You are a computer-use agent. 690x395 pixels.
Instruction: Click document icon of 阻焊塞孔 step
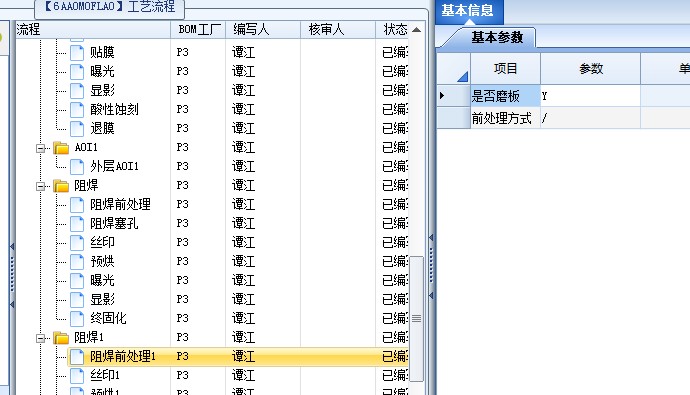click(x=77, y=223)
